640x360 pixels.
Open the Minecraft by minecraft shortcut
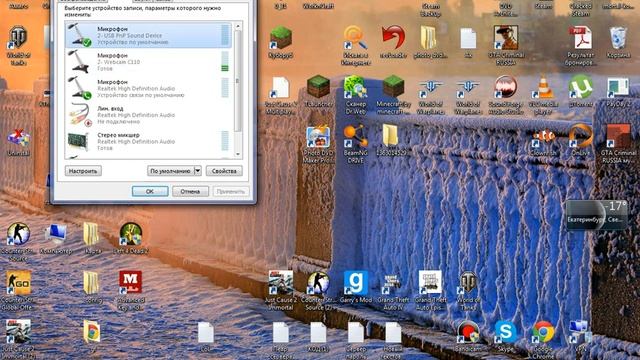pos(393,95)
